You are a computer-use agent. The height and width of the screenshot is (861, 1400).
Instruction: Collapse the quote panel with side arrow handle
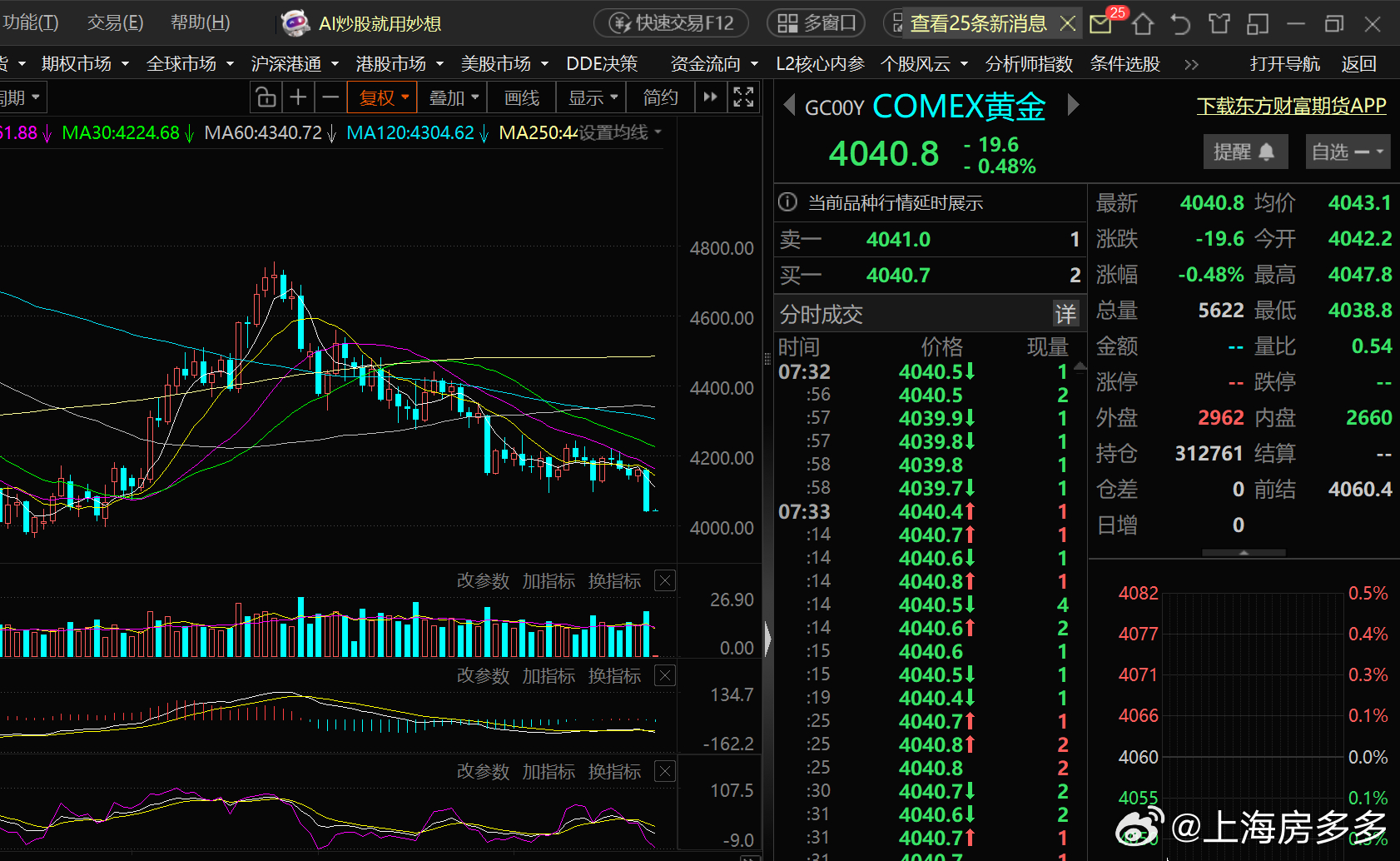767,639
